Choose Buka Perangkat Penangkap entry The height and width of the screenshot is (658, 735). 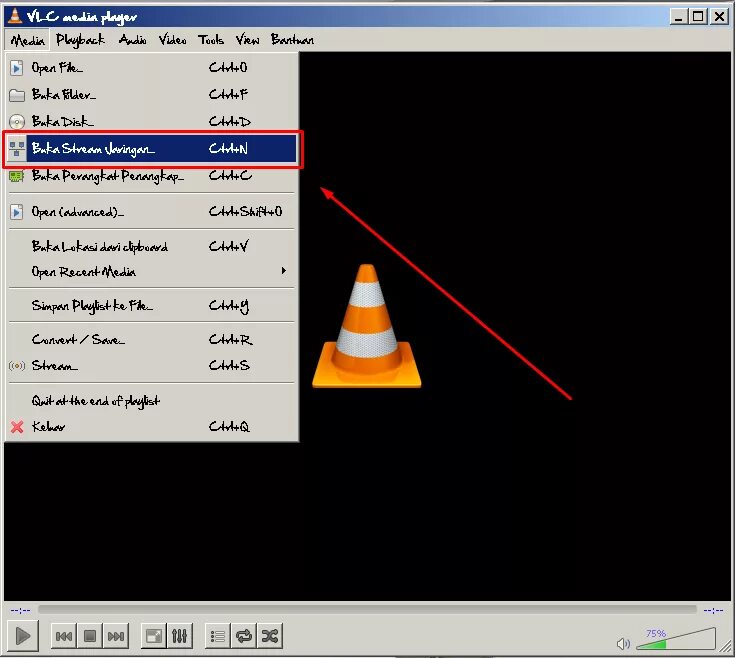[152, 176]
